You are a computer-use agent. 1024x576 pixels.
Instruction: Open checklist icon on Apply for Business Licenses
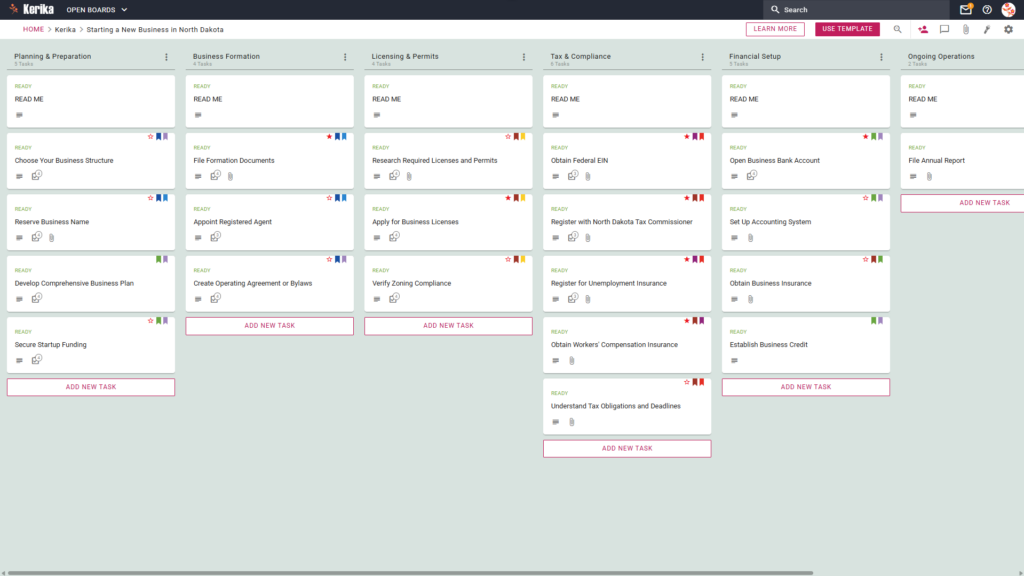point(394,237)
